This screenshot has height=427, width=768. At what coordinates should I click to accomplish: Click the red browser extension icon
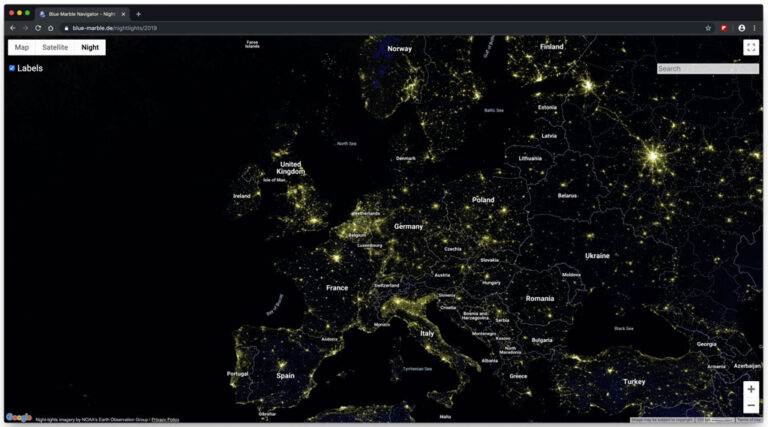[x=724, y=28]
